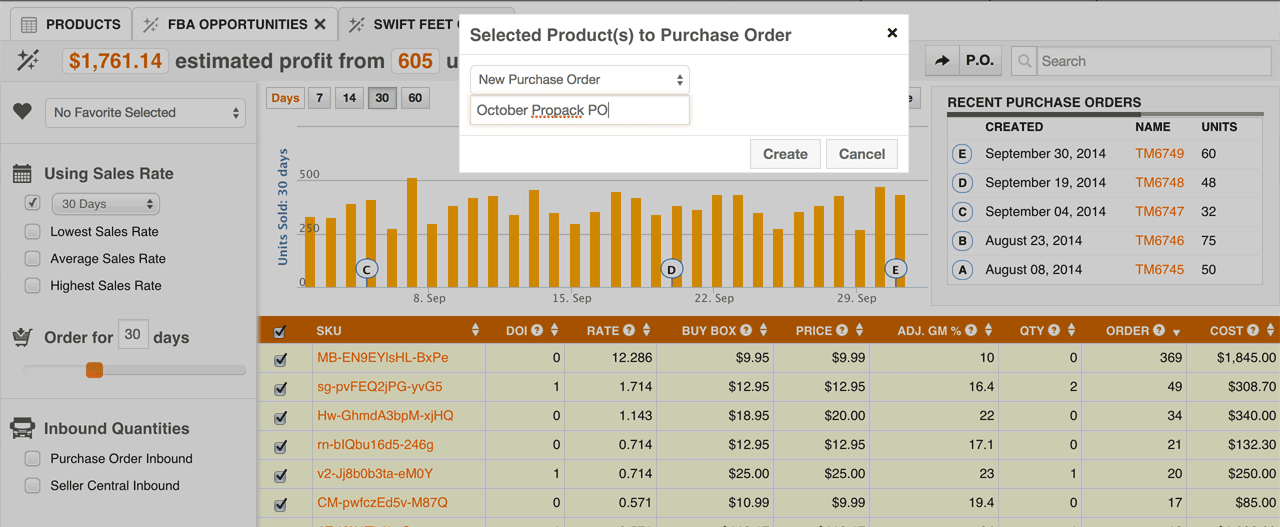Open the 30 Days sales rate dropdown

(x=105, y=204)
